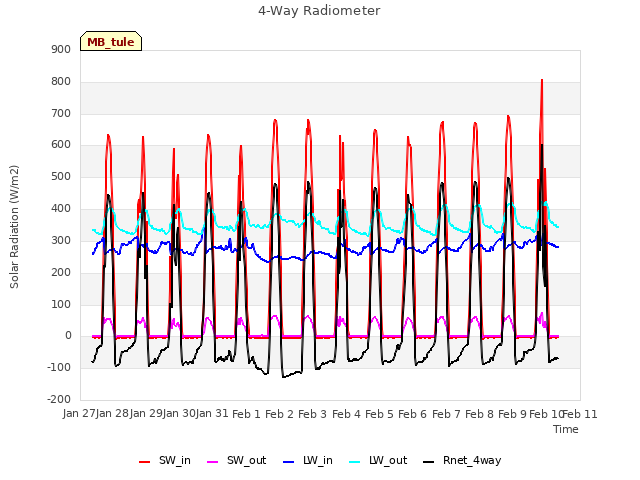The height and width of the screenshot is (480, 640).
Task: Click the 300 y-axis label
Action: click(x=61, y=240)
